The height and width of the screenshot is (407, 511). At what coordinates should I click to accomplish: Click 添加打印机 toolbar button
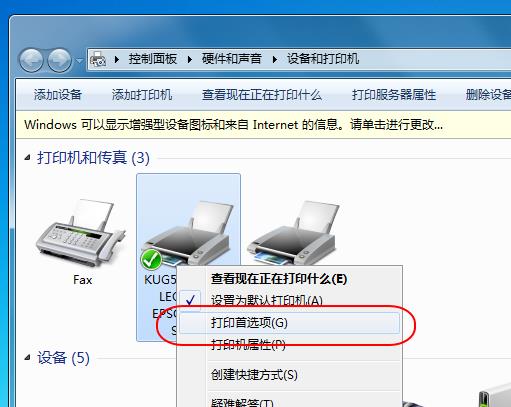(142, 95)
